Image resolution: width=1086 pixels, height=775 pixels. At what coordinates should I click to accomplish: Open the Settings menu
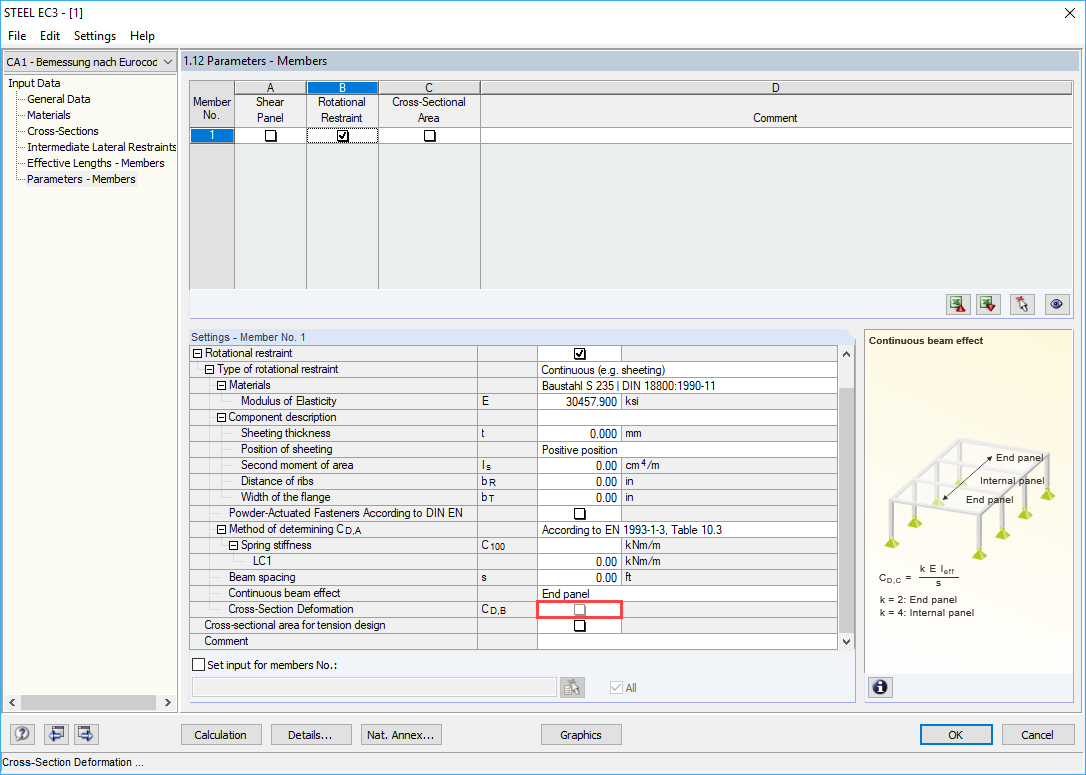click(x=94, y=35)
